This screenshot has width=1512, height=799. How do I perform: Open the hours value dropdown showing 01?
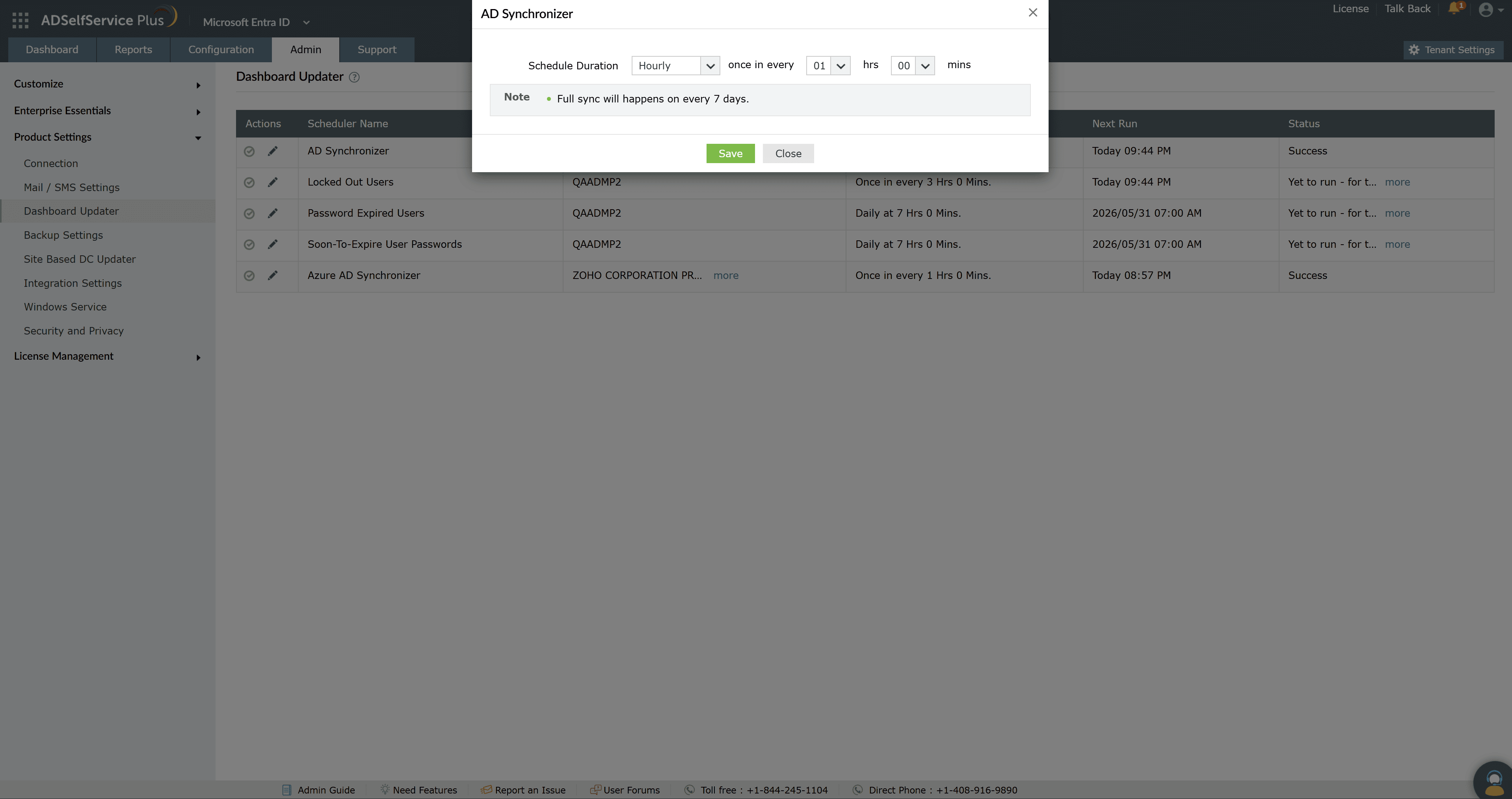(x=828, y=66)
